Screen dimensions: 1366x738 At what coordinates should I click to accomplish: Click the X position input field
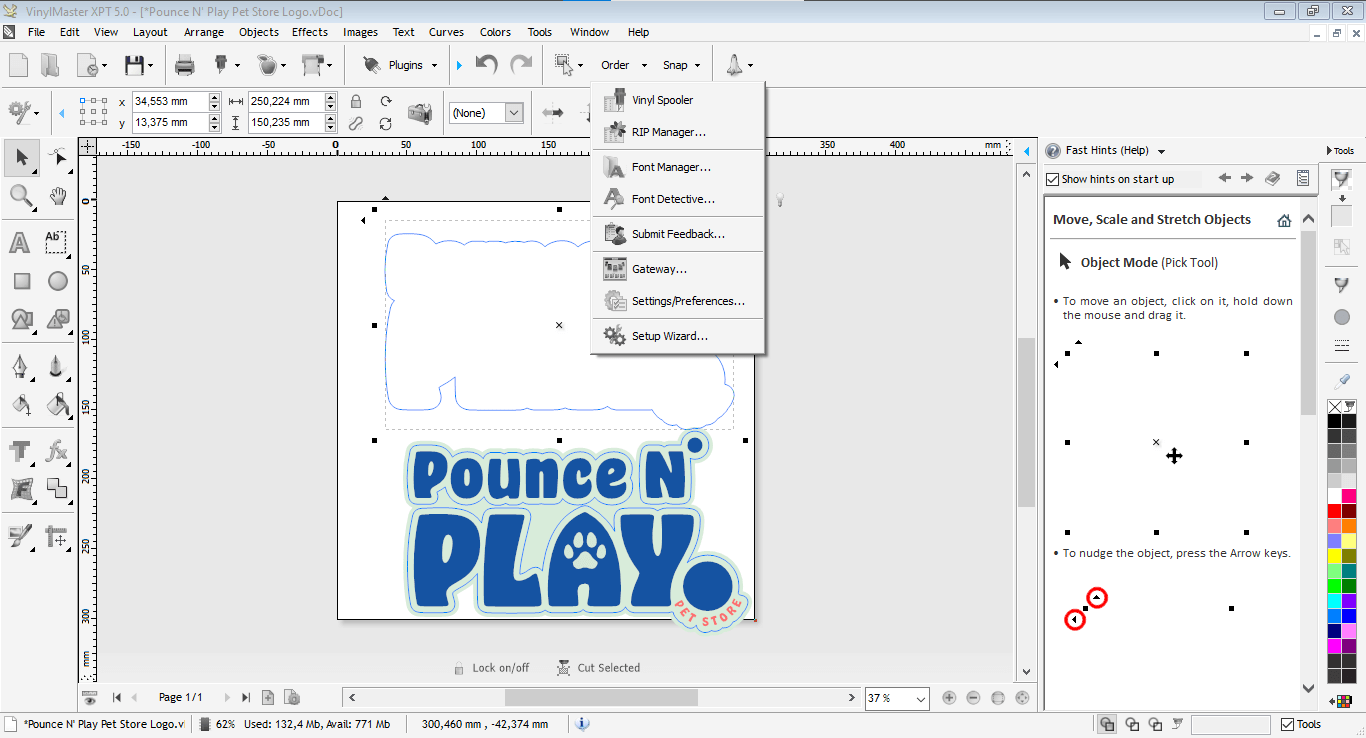click(170, 101)
